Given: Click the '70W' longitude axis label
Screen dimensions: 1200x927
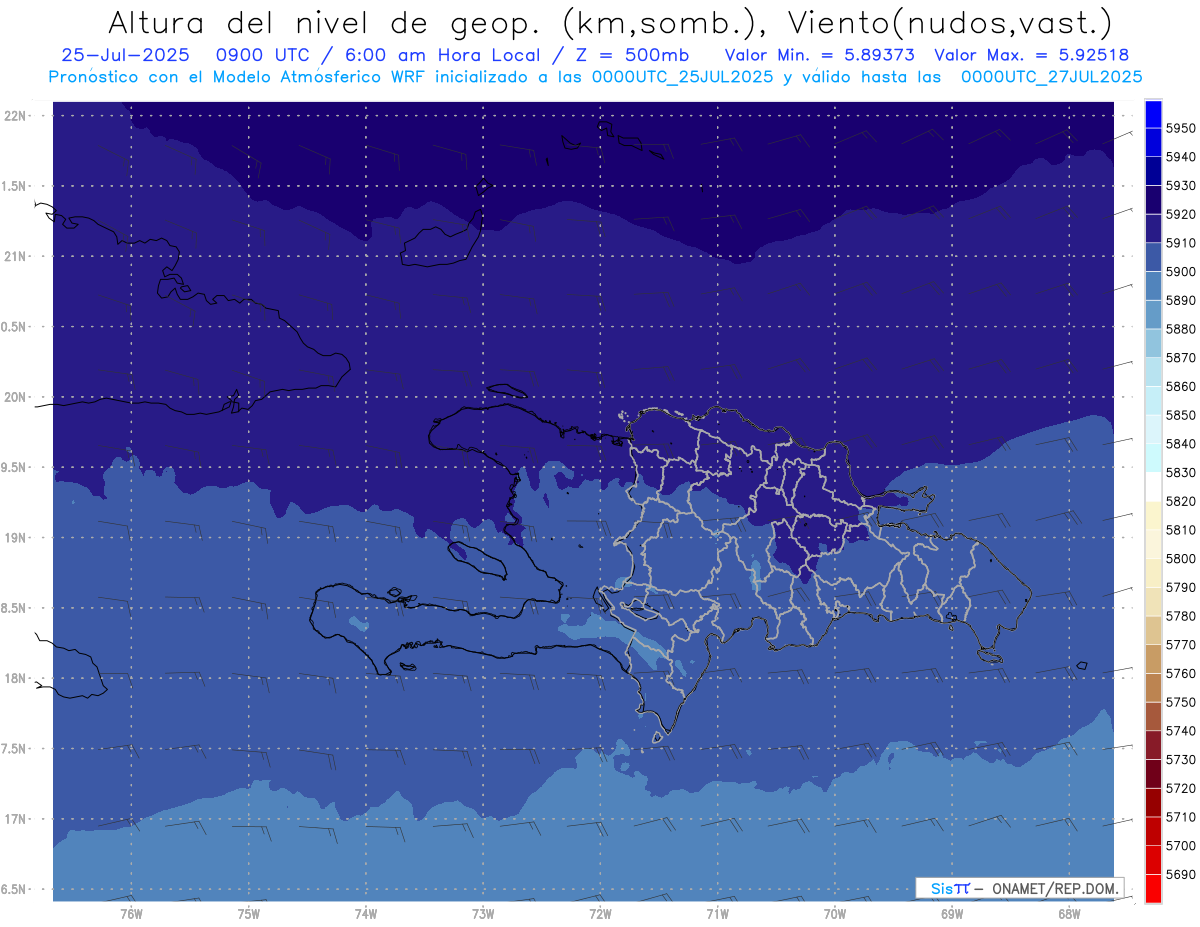Looking at the screenshot, I should 835,913.
